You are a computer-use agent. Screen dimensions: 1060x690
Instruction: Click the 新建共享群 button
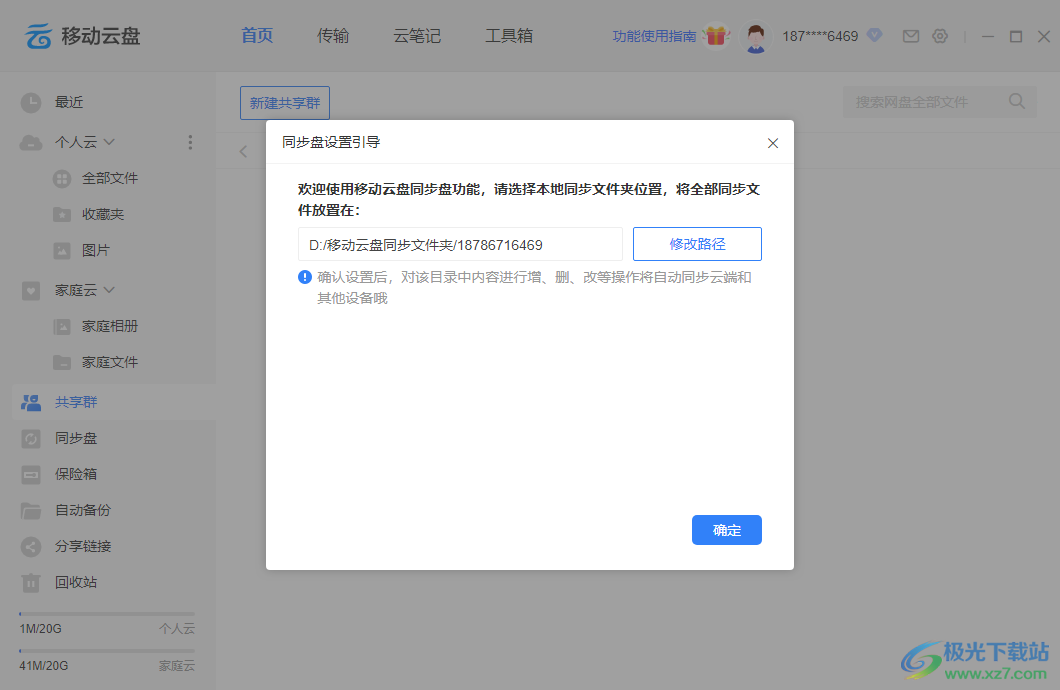point(285,103)
